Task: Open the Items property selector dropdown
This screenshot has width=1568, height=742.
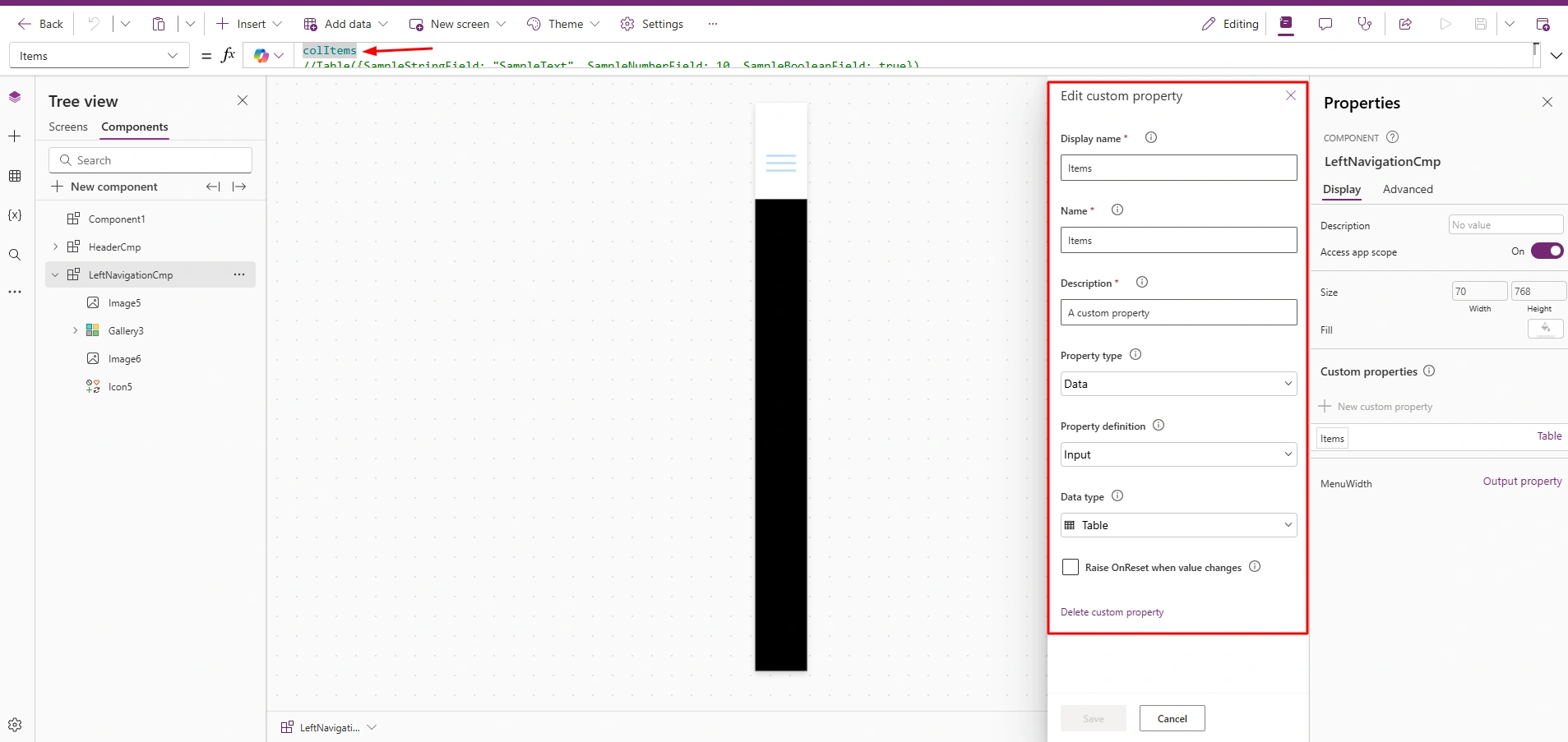Action: pyautogui.click(x=99, y=56)
